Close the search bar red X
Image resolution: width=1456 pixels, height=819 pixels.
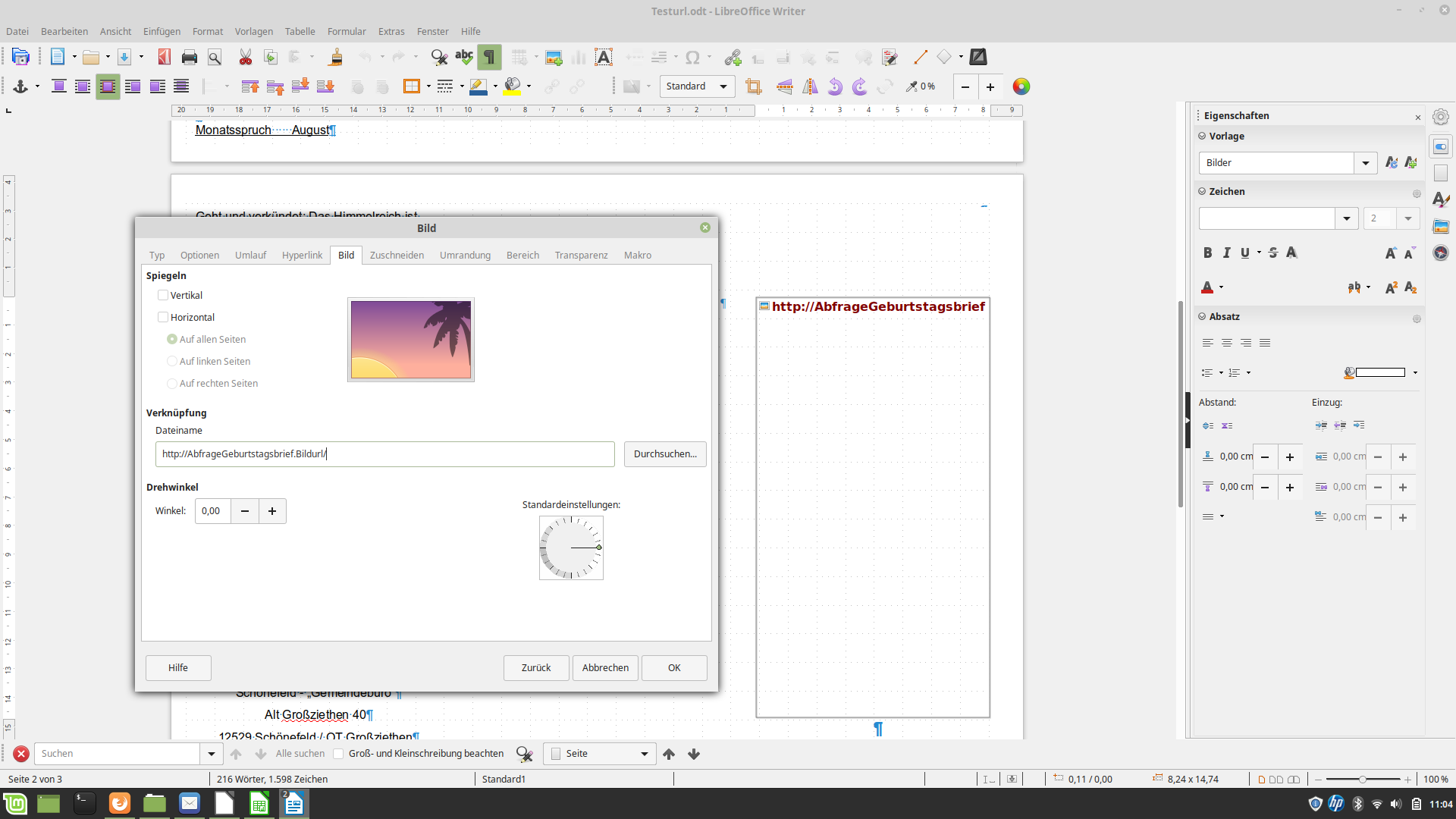[21, 754]
